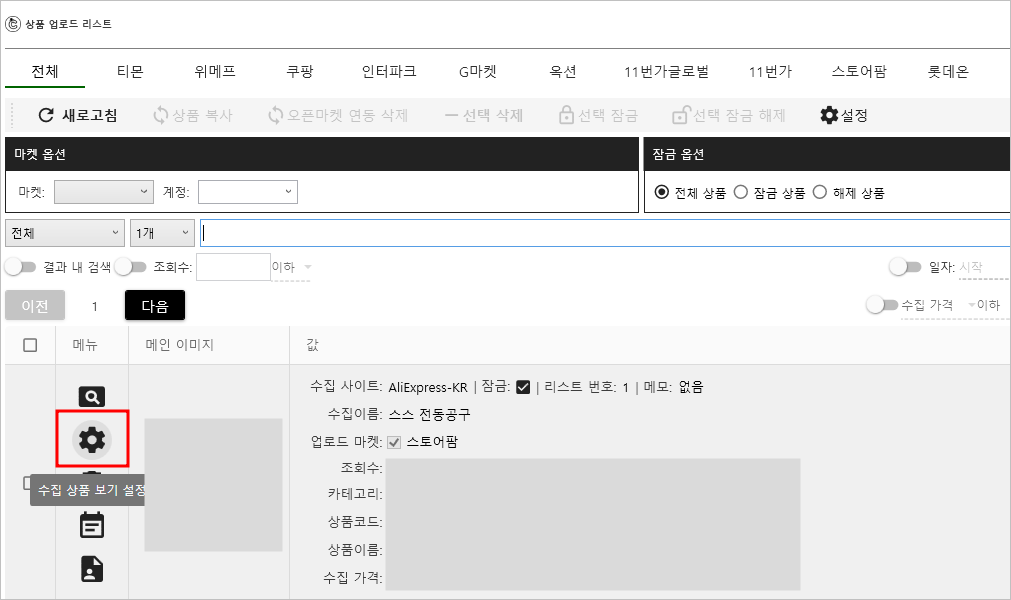Click the calendar memo icon in menu column

tap(92, 525)
